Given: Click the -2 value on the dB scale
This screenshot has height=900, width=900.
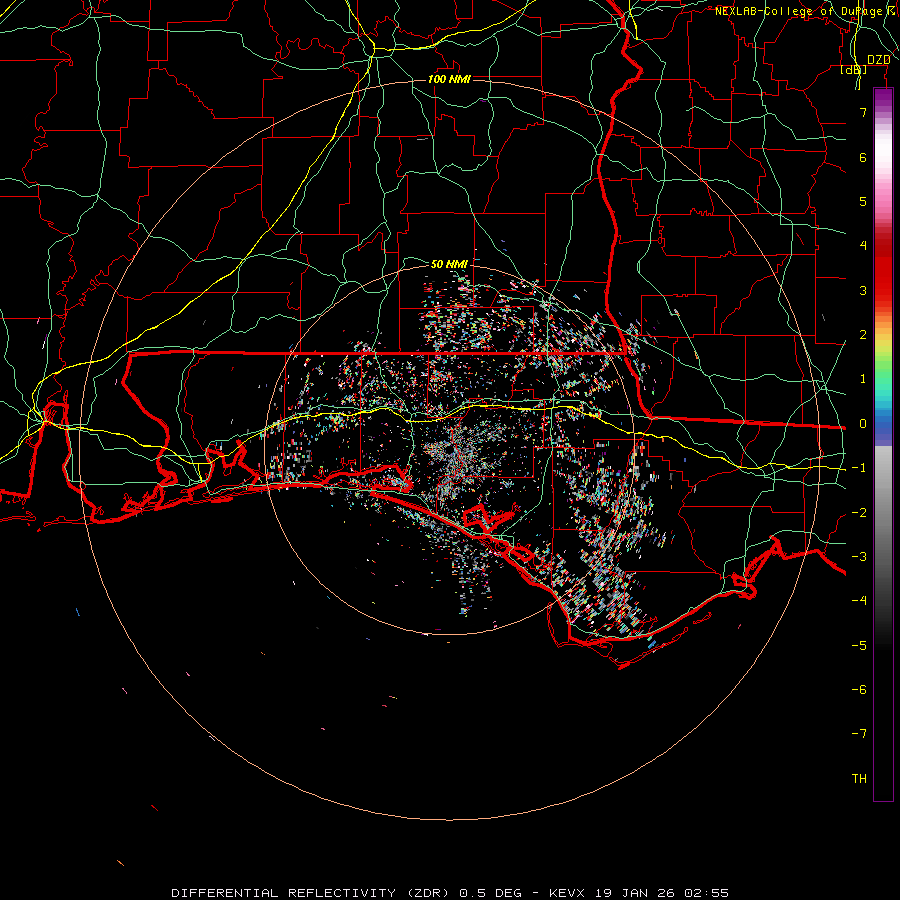Looking at the screenshot, I should 859,513.
